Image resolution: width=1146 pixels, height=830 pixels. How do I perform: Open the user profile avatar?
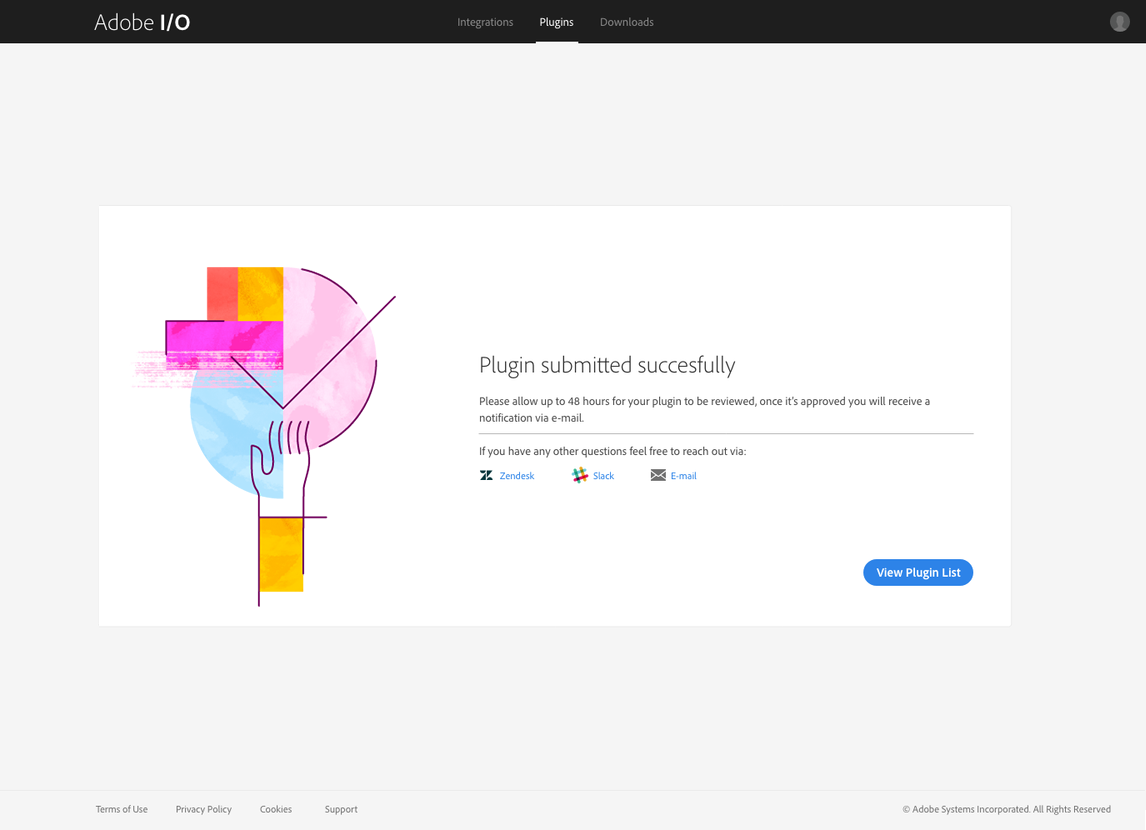click(x=1119, y=22)
